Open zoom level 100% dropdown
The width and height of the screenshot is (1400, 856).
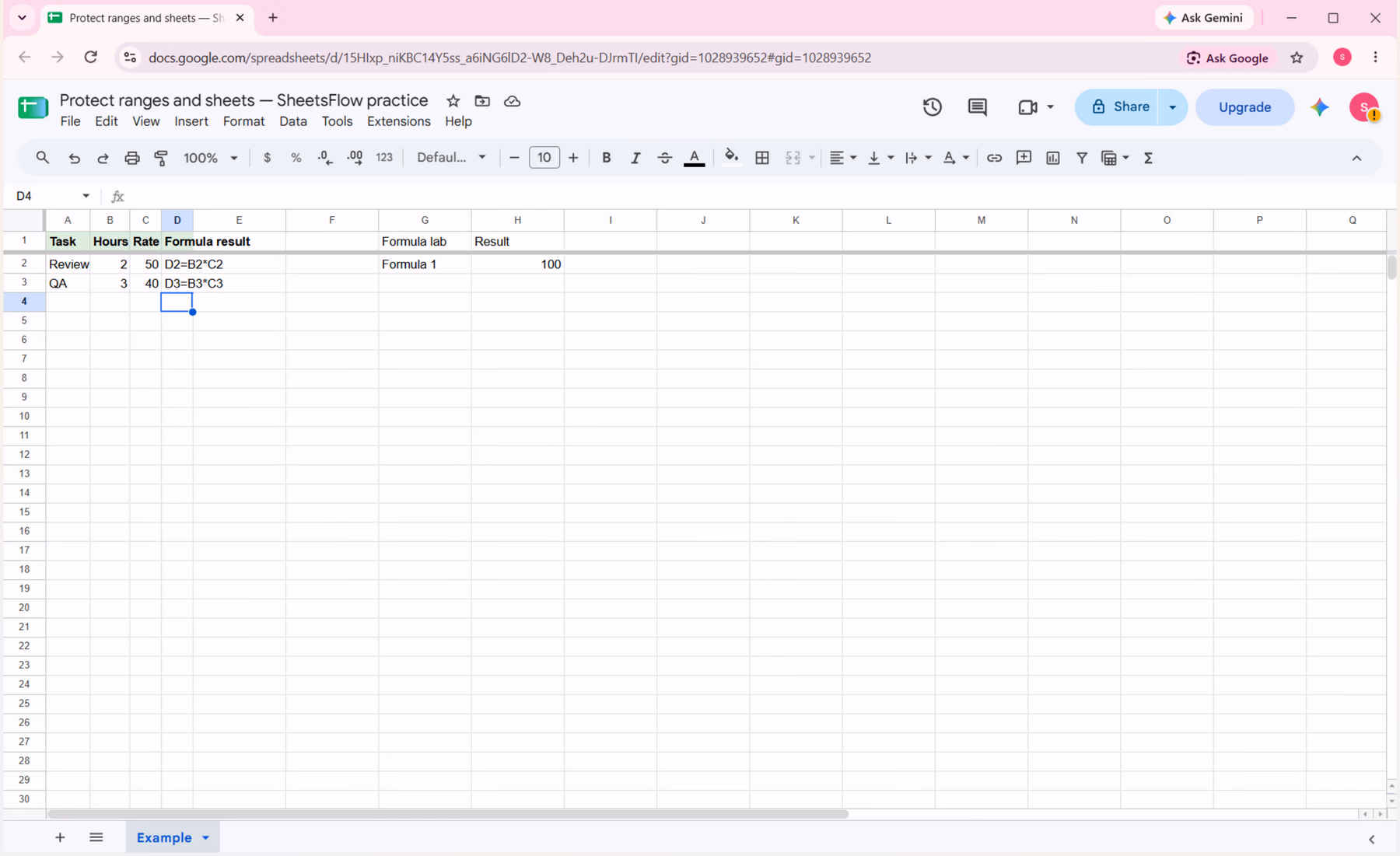coord(210,158)
